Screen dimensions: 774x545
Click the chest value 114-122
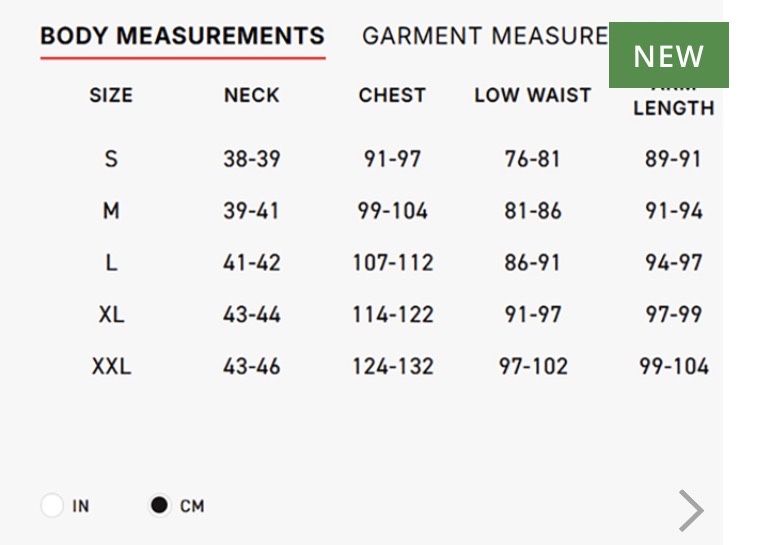click(392, 315)
